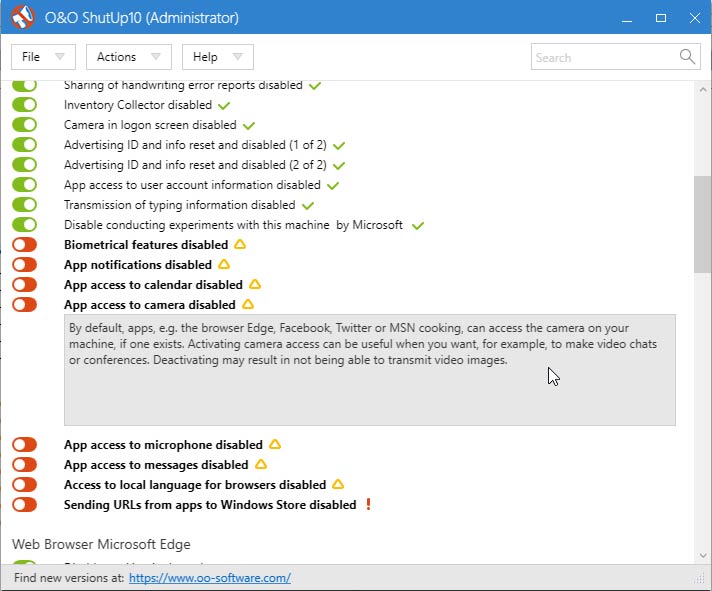Open the oo-software.com link

210,578
